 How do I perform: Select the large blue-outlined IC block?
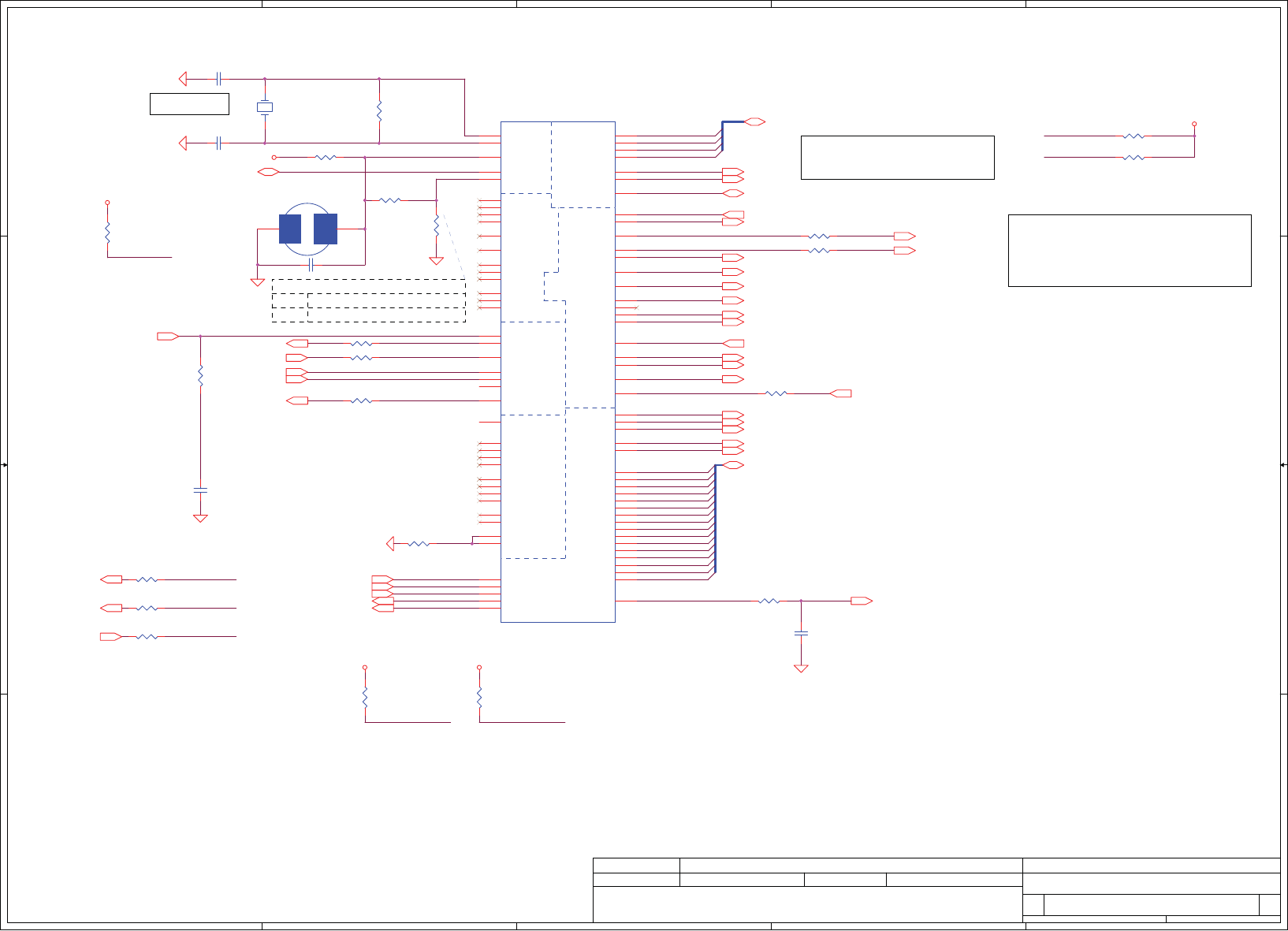557,371
